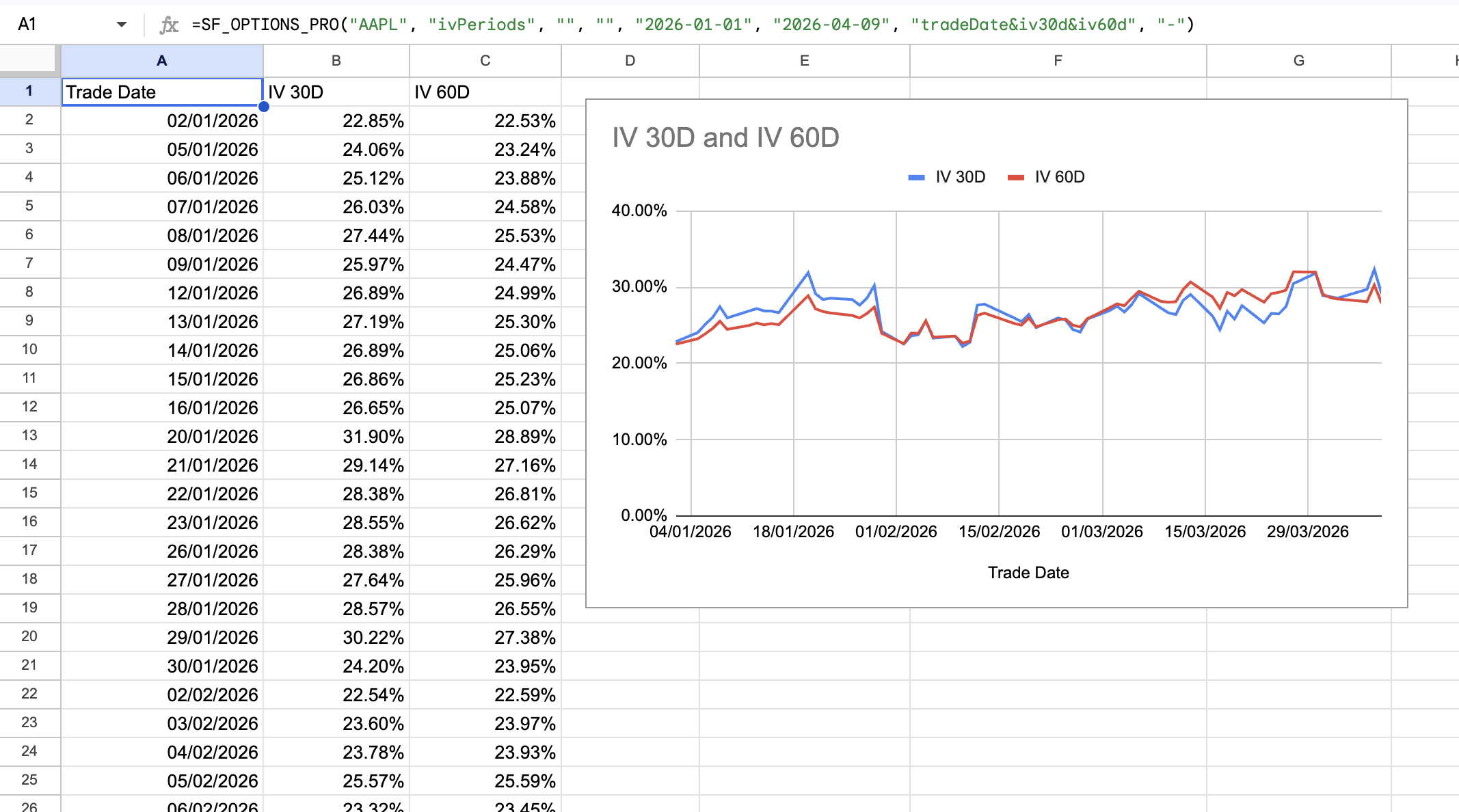Image resolution: width=1459 pixels, height=812 pixels.
Task: Click the cell showing 25.59%
Action: [485, 781]
